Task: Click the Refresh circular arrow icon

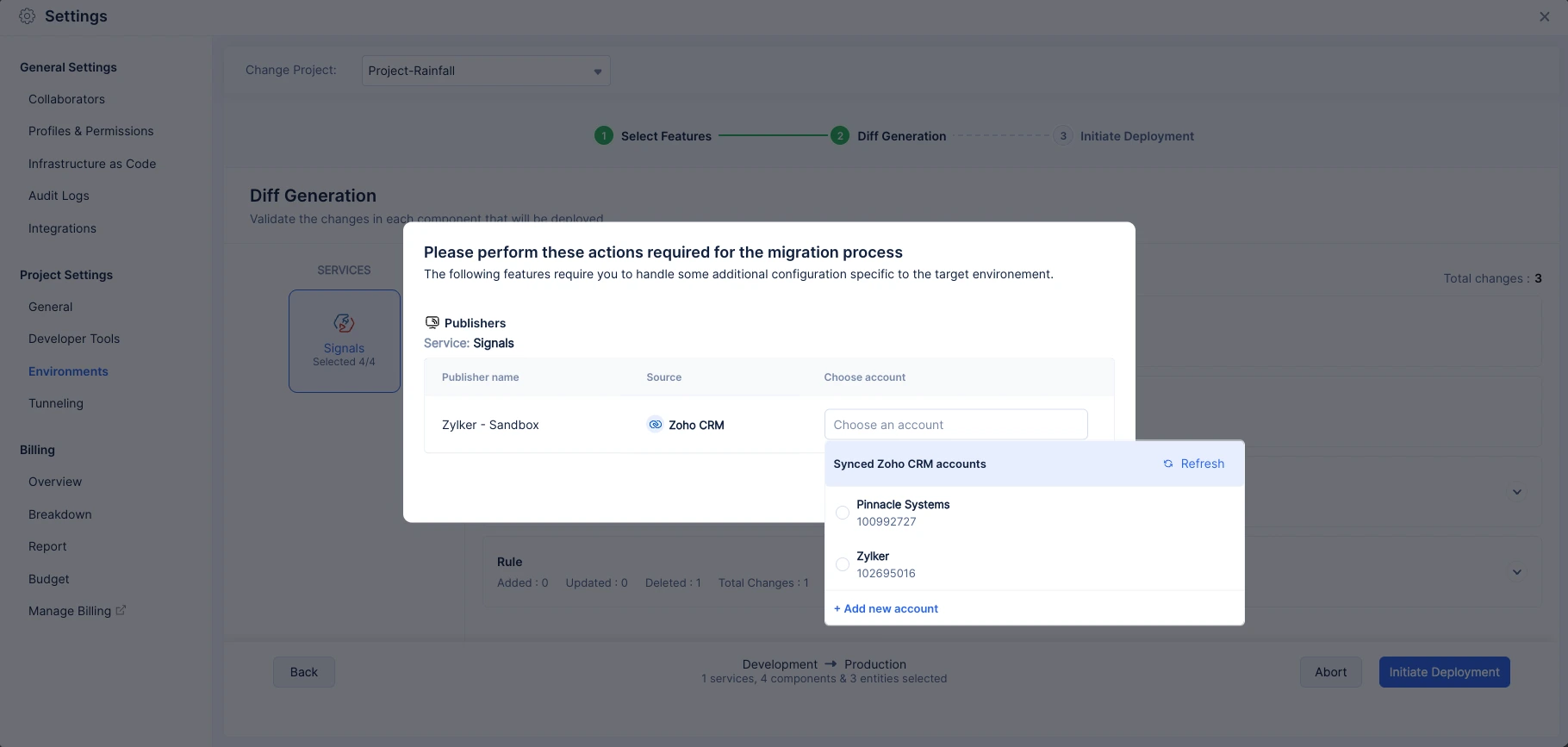Action: pyautogui.click(x=1168, y=464)
